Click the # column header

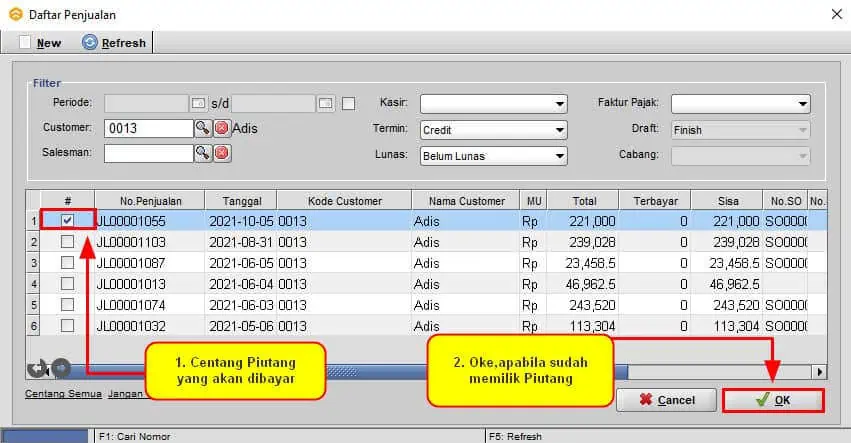tap(67, 201)
